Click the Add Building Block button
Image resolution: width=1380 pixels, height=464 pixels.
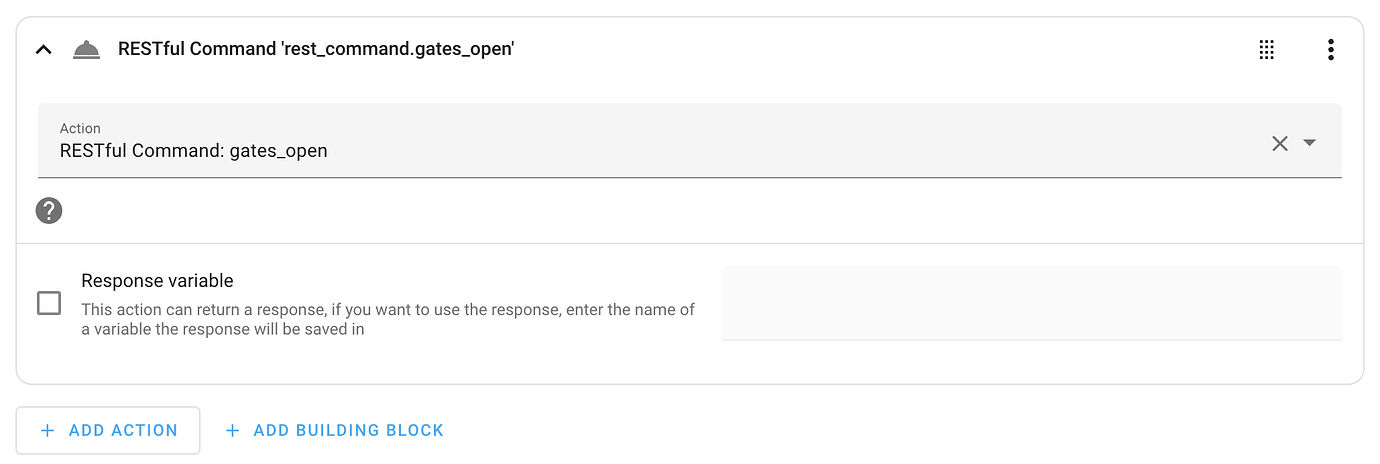335,430
